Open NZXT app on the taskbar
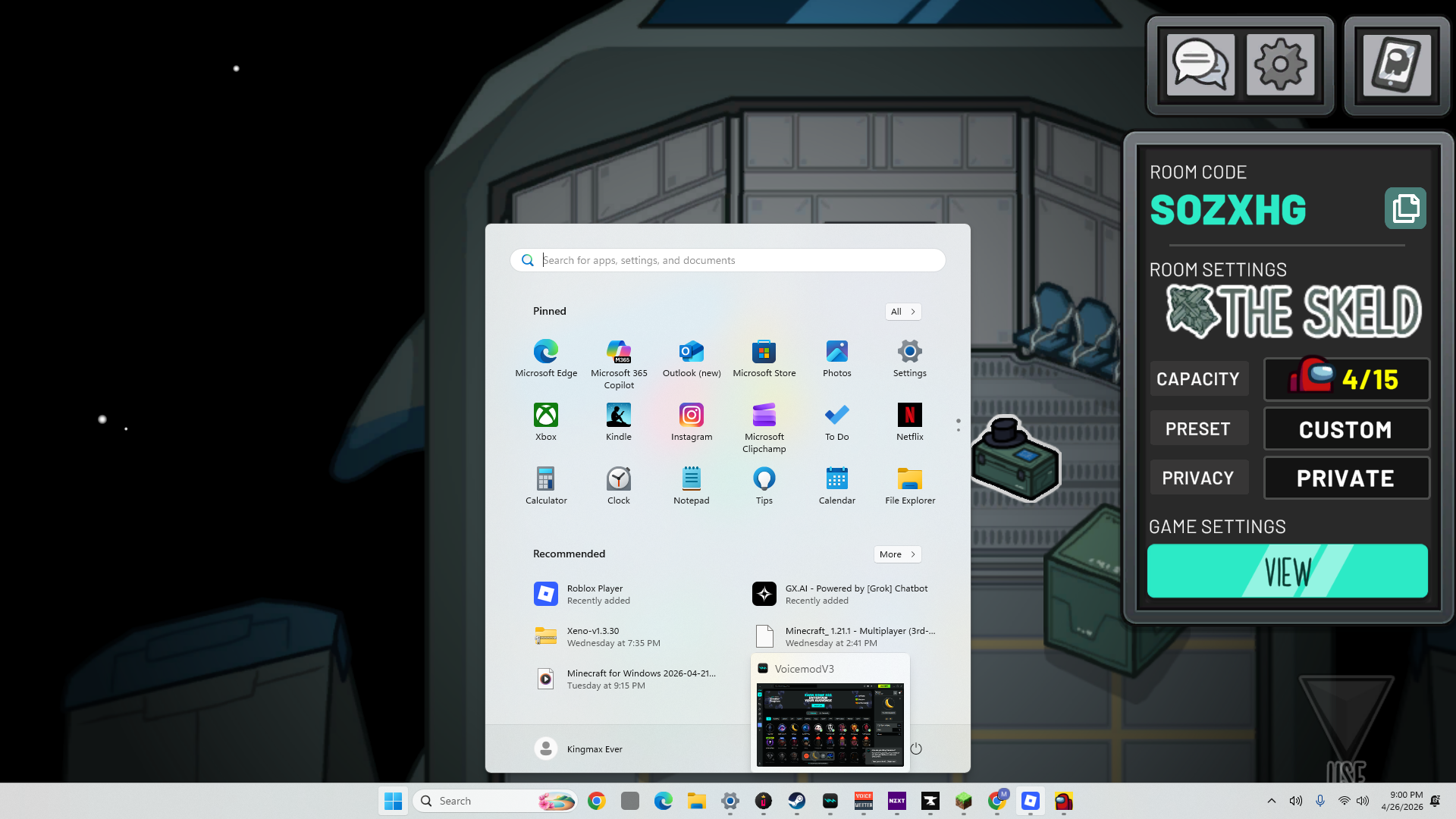 (897, 801)
